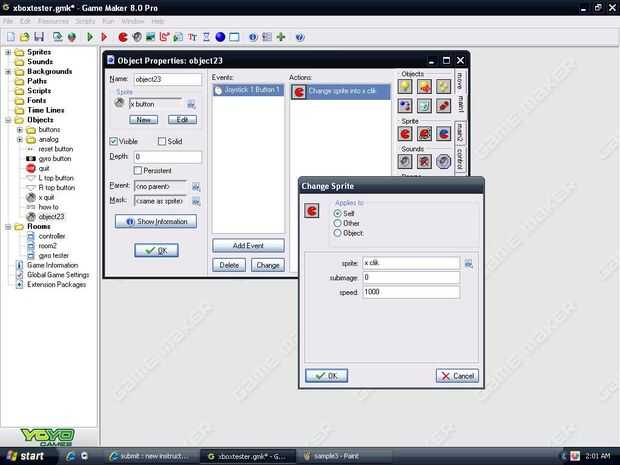Click the subimage input field

(x=411, y=278)
